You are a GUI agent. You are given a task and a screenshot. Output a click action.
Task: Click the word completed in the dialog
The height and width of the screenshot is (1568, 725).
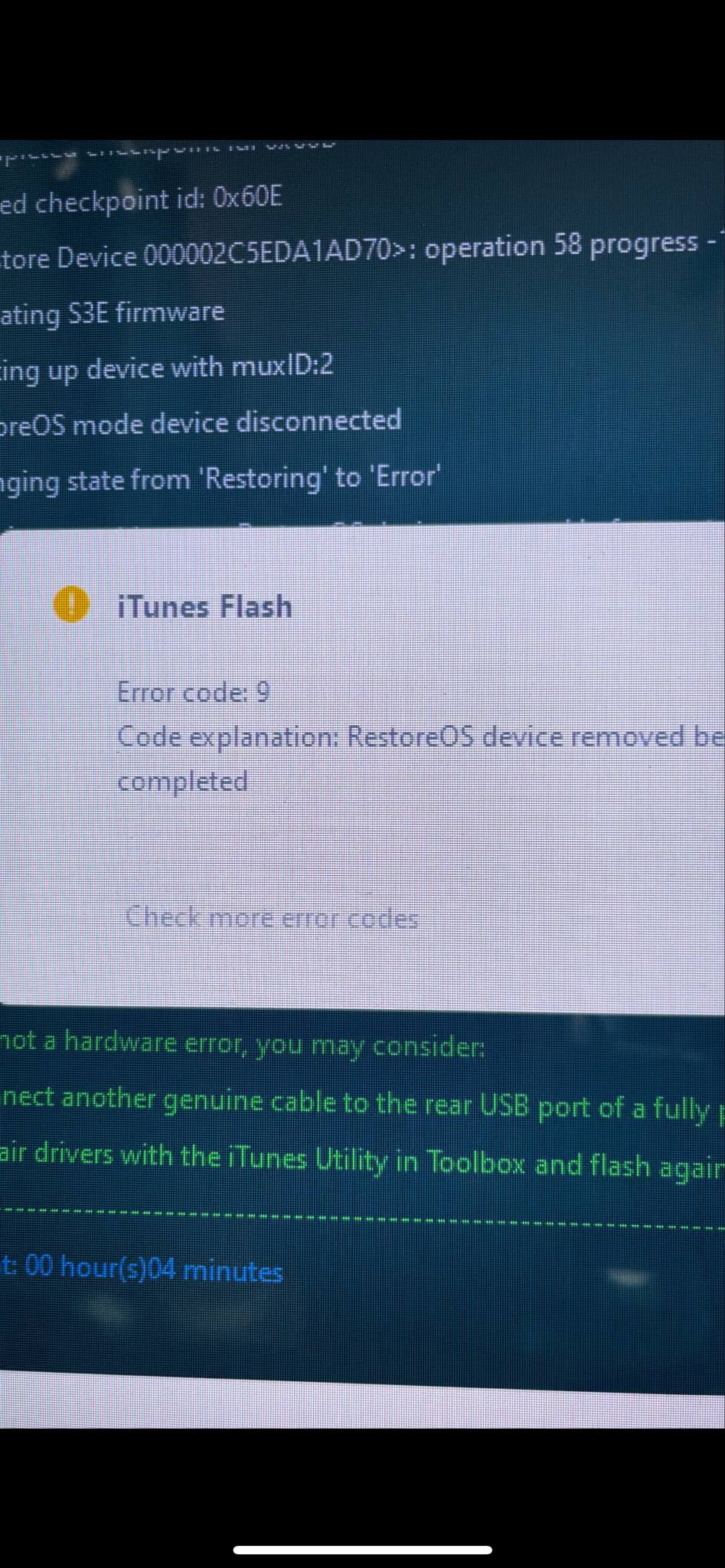pyautogui.click(x=182, y=782)
